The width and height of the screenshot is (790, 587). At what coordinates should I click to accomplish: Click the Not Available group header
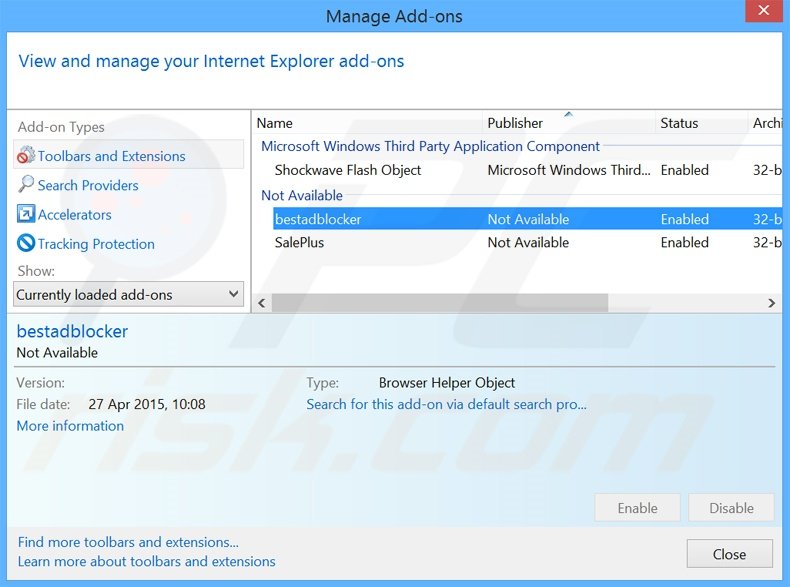coord(302,195)
